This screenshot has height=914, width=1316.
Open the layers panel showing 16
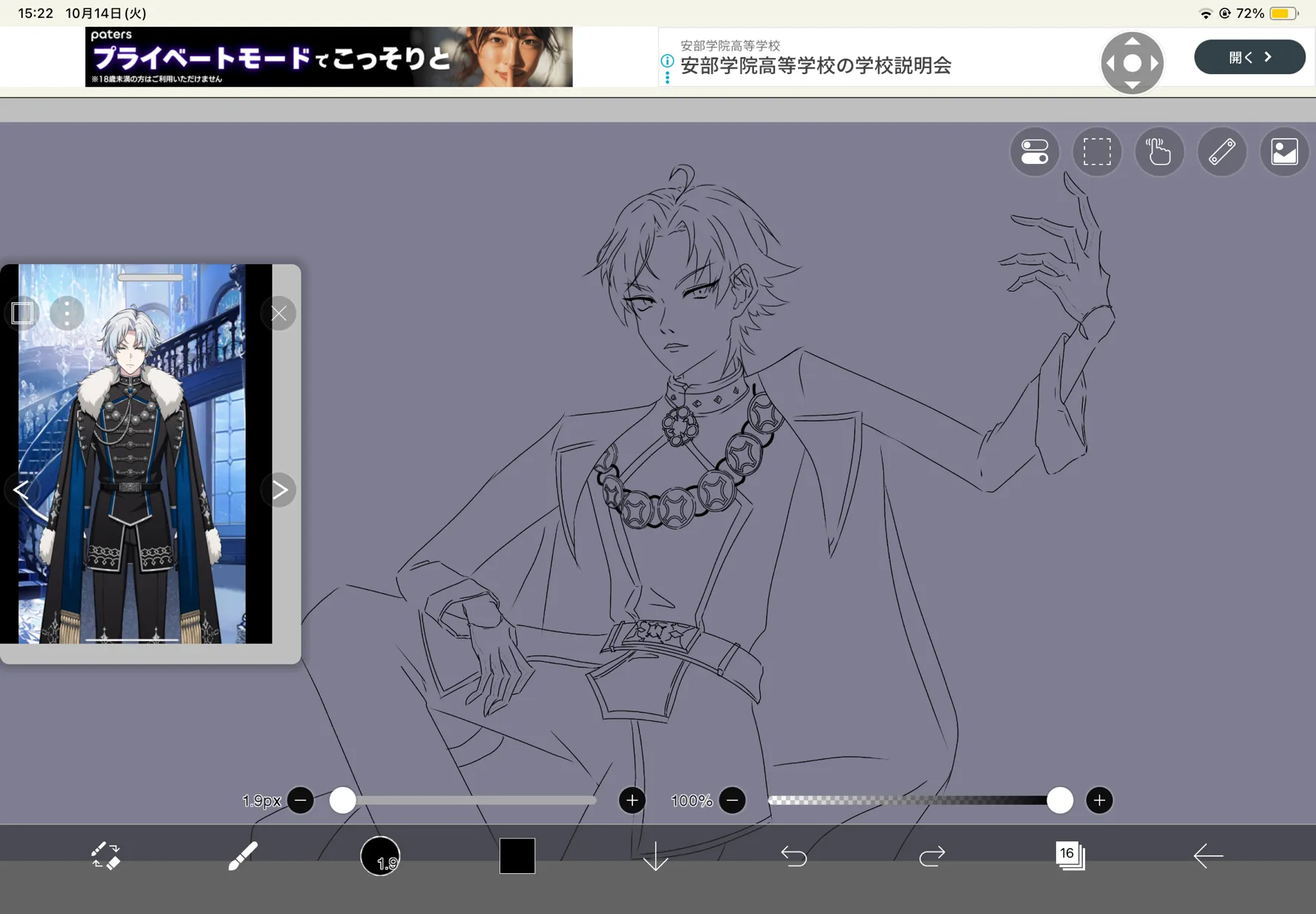tap(1070, 856)
